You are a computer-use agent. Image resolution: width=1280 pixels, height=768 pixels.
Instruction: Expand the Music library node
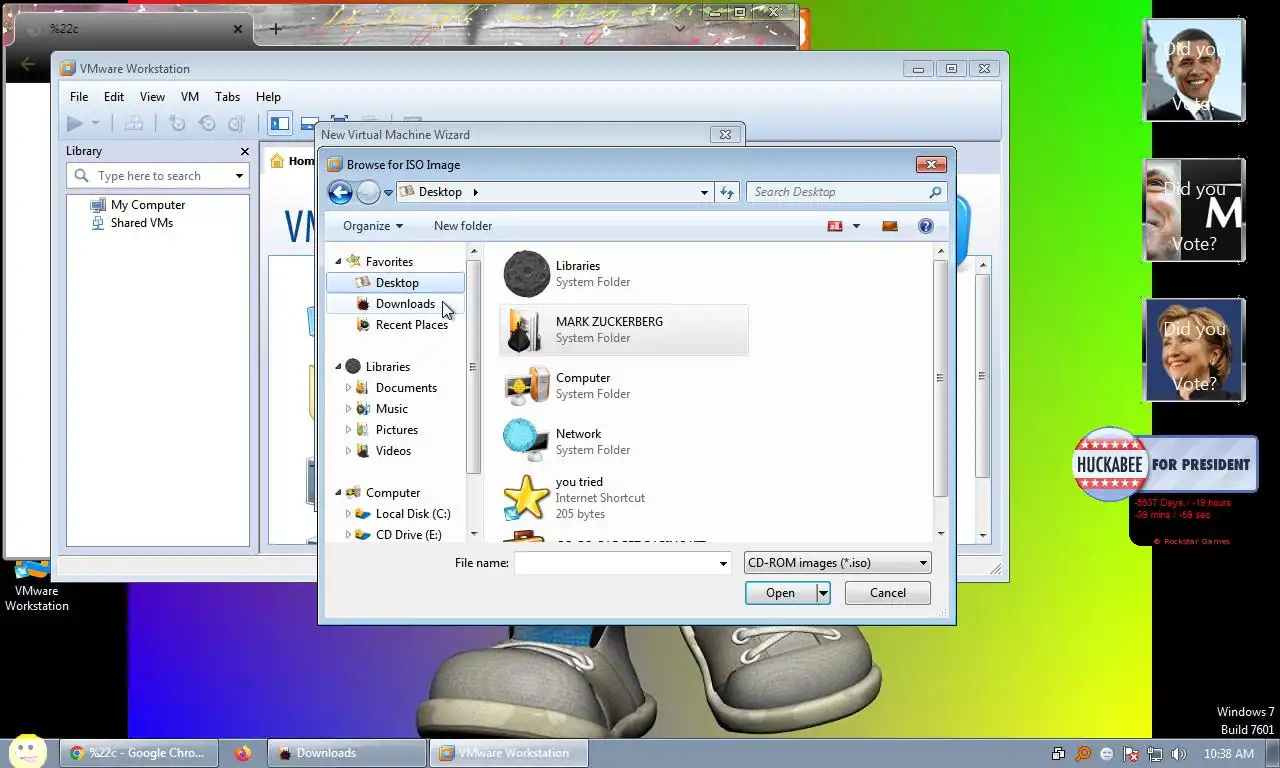coord(348,409)
